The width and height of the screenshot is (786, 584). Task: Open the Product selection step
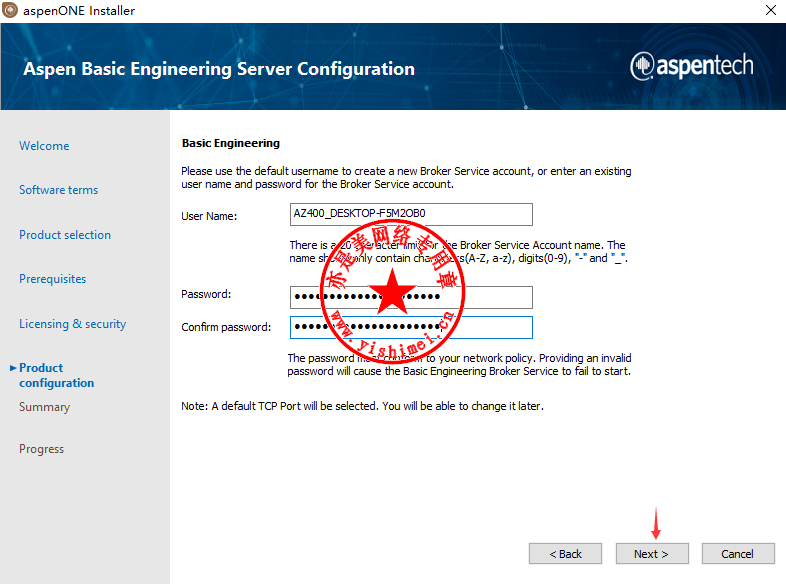pyautogui.click(x=65, y=235)
